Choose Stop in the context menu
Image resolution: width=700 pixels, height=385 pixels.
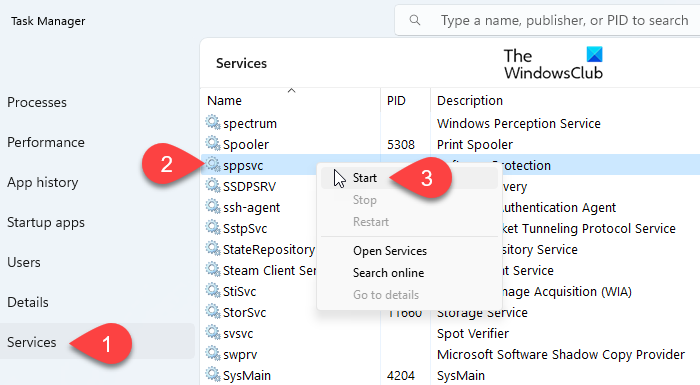(409, 200)
